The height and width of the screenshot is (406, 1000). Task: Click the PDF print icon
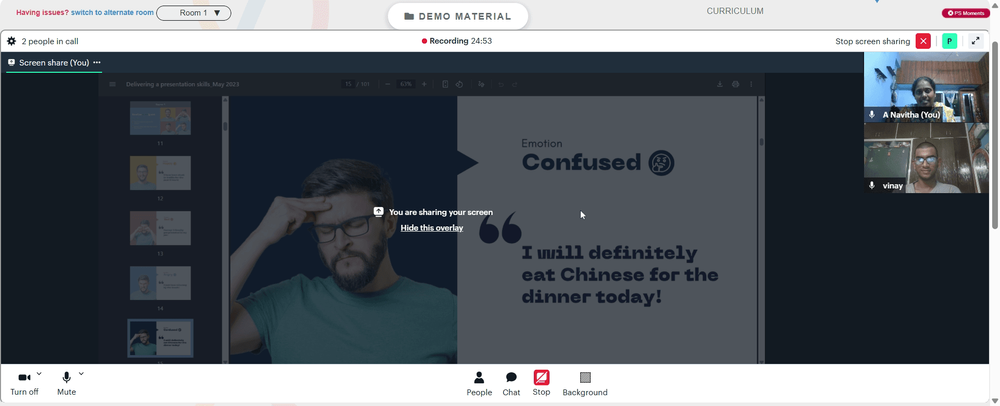point(735,84)
